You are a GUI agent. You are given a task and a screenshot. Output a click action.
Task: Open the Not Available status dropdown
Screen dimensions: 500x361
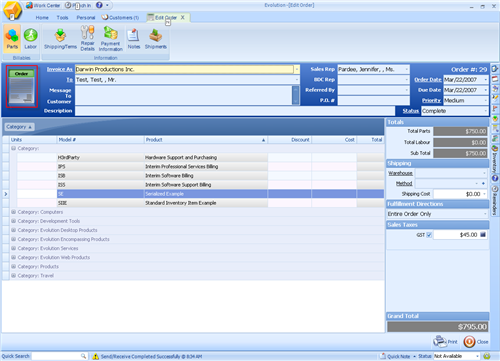coord(477,356)
